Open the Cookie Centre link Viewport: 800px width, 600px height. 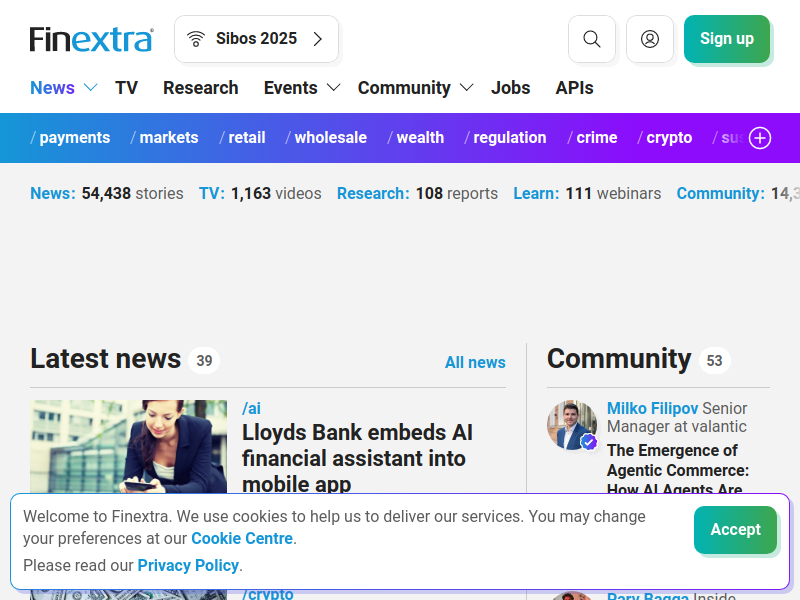coord(242,539)
